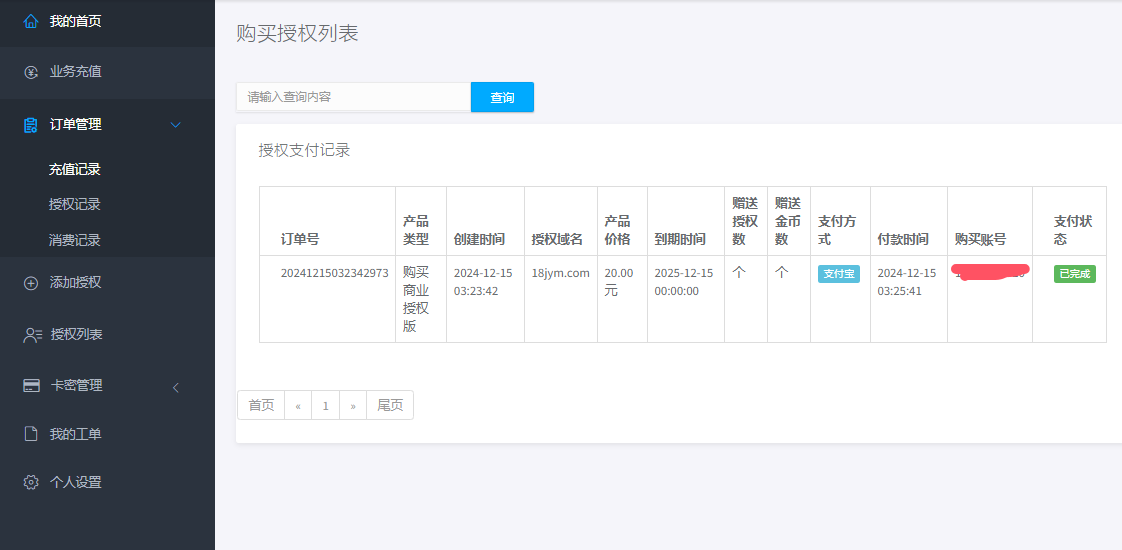Click the clipboard icon for 订单管理

pyautogui.click(x=31, y=125)
